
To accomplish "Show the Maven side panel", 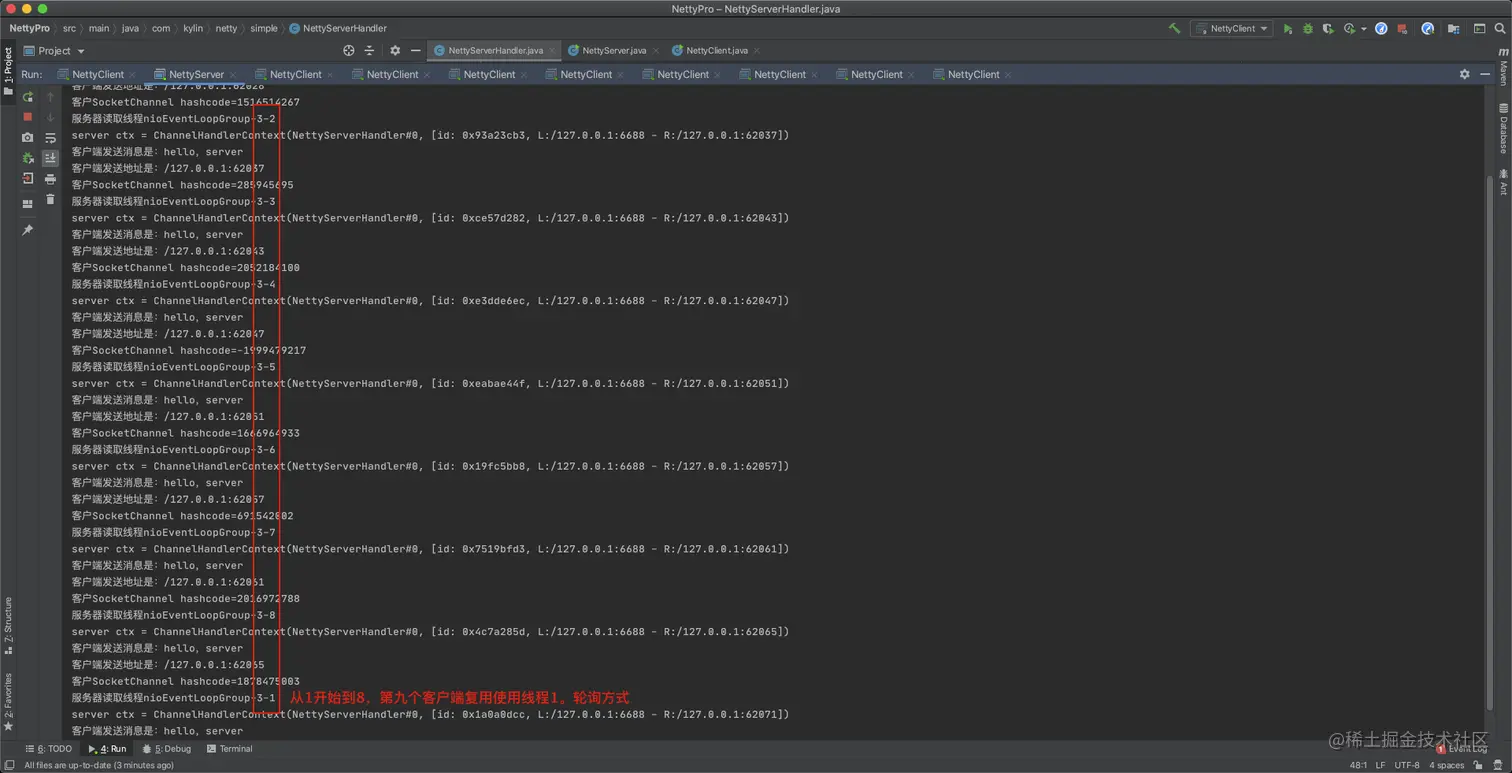I will pos(1503,69).
